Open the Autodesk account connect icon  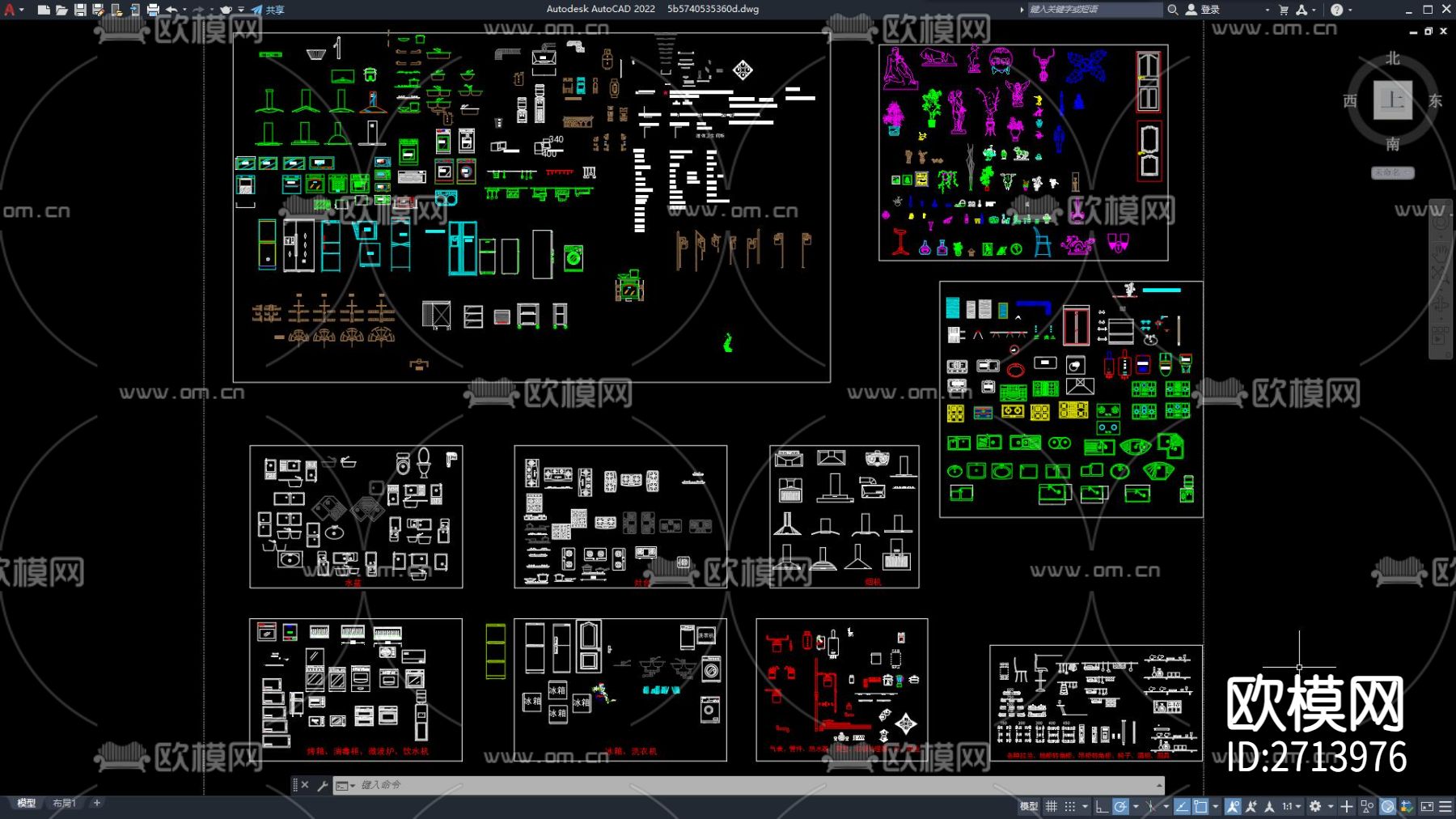(1302, 10)
